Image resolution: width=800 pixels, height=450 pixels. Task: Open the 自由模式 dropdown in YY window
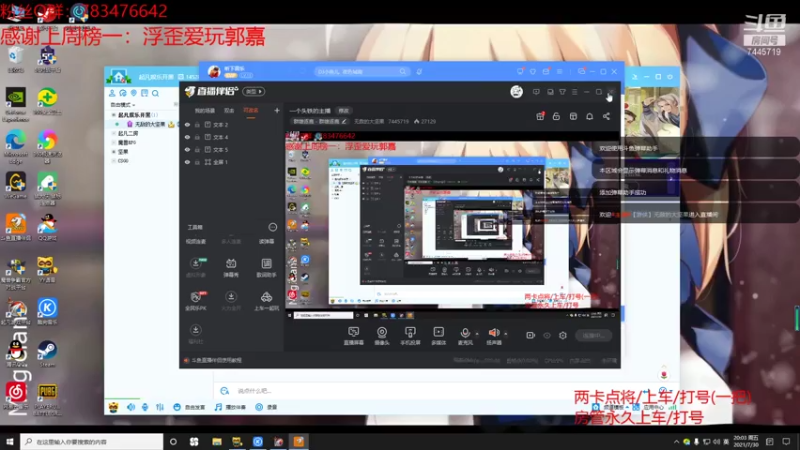point(122,105)
